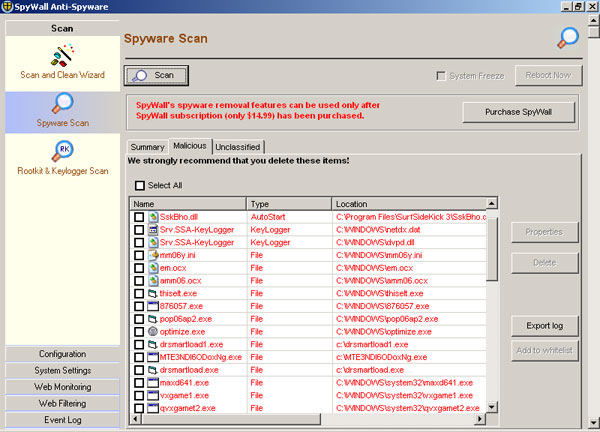The width and height of the screenshot is (600, 432).
Task: Click the round icon beside optimize.exe
Action: 153,331
